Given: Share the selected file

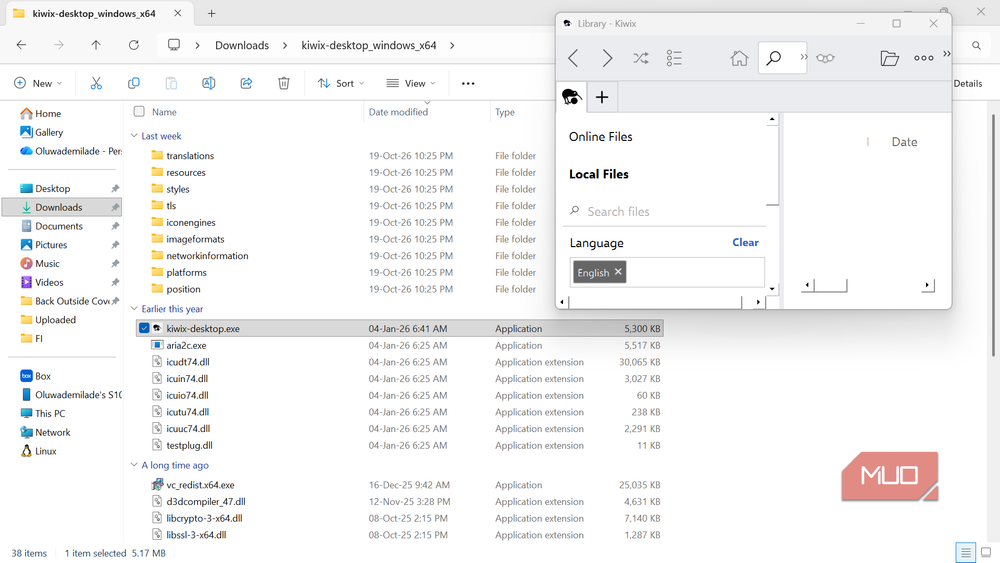Looking at the screenshot, I should point(246,83).
